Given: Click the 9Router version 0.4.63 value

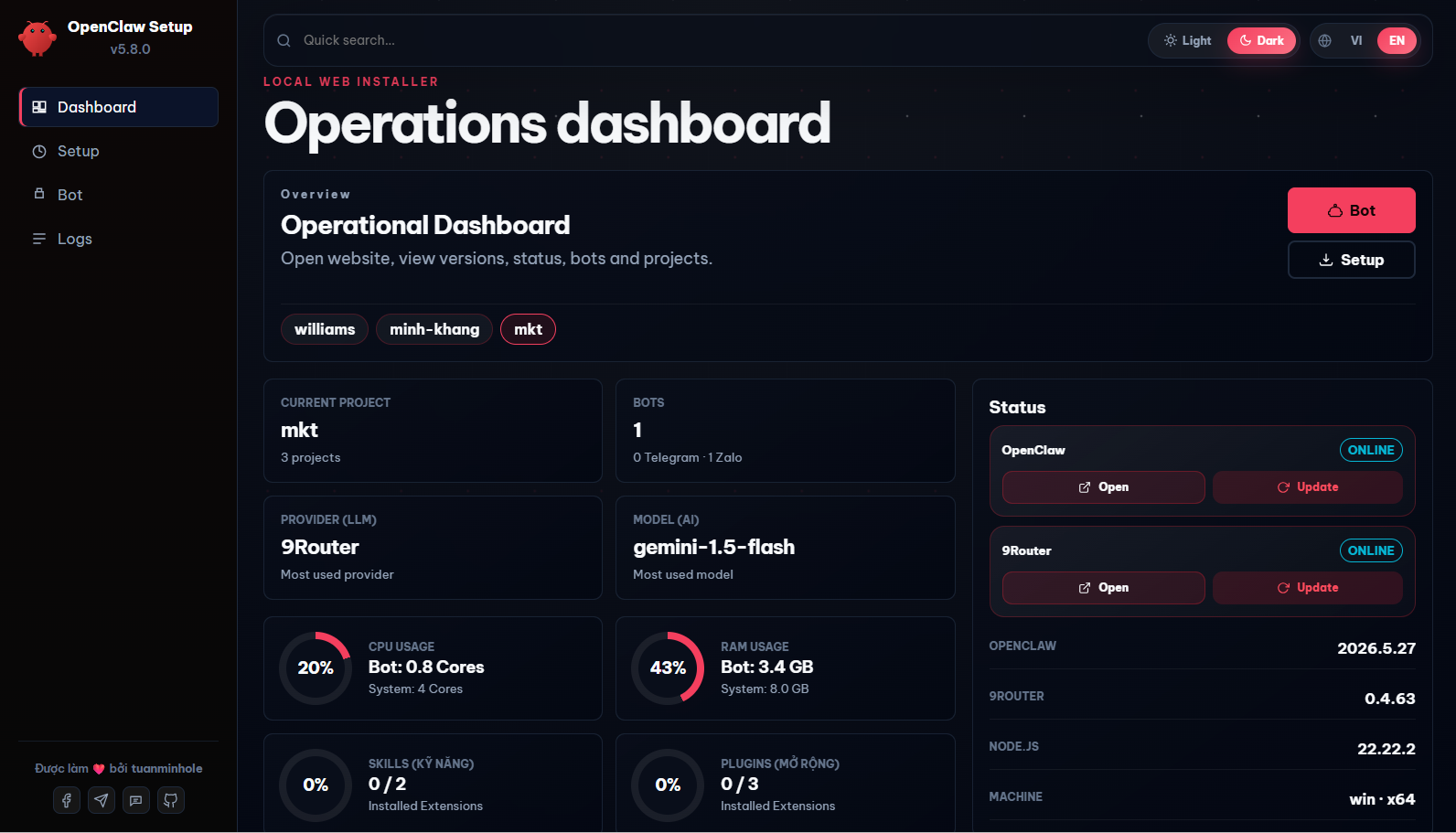Looking at the screenshot, I should coord(1390,699).
